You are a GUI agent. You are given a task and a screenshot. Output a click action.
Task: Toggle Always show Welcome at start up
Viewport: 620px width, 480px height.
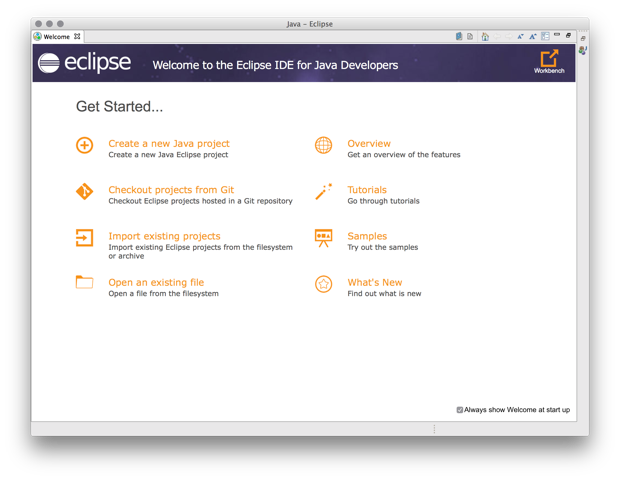[x=459, y=410]
